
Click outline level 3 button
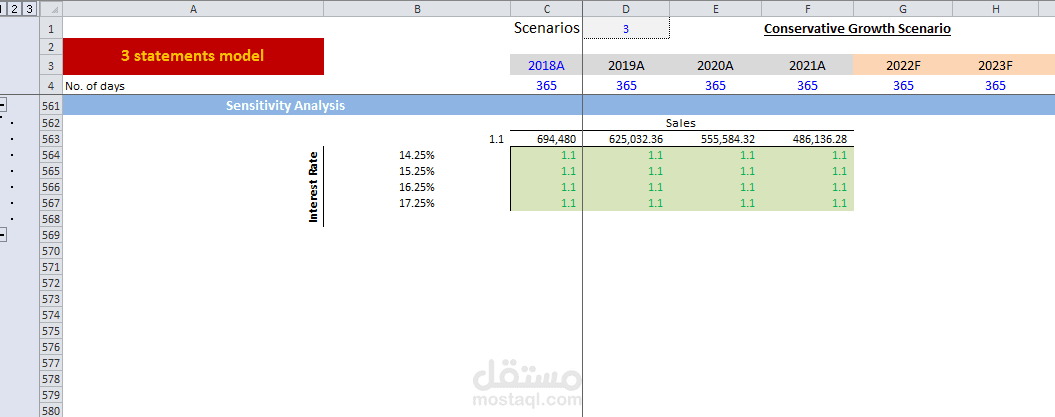pyautogui.click(x=29, y=9)
